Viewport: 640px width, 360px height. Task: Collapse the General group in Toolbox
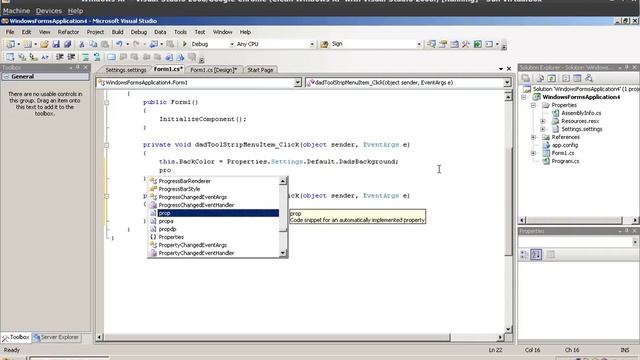tap(6, 77)
